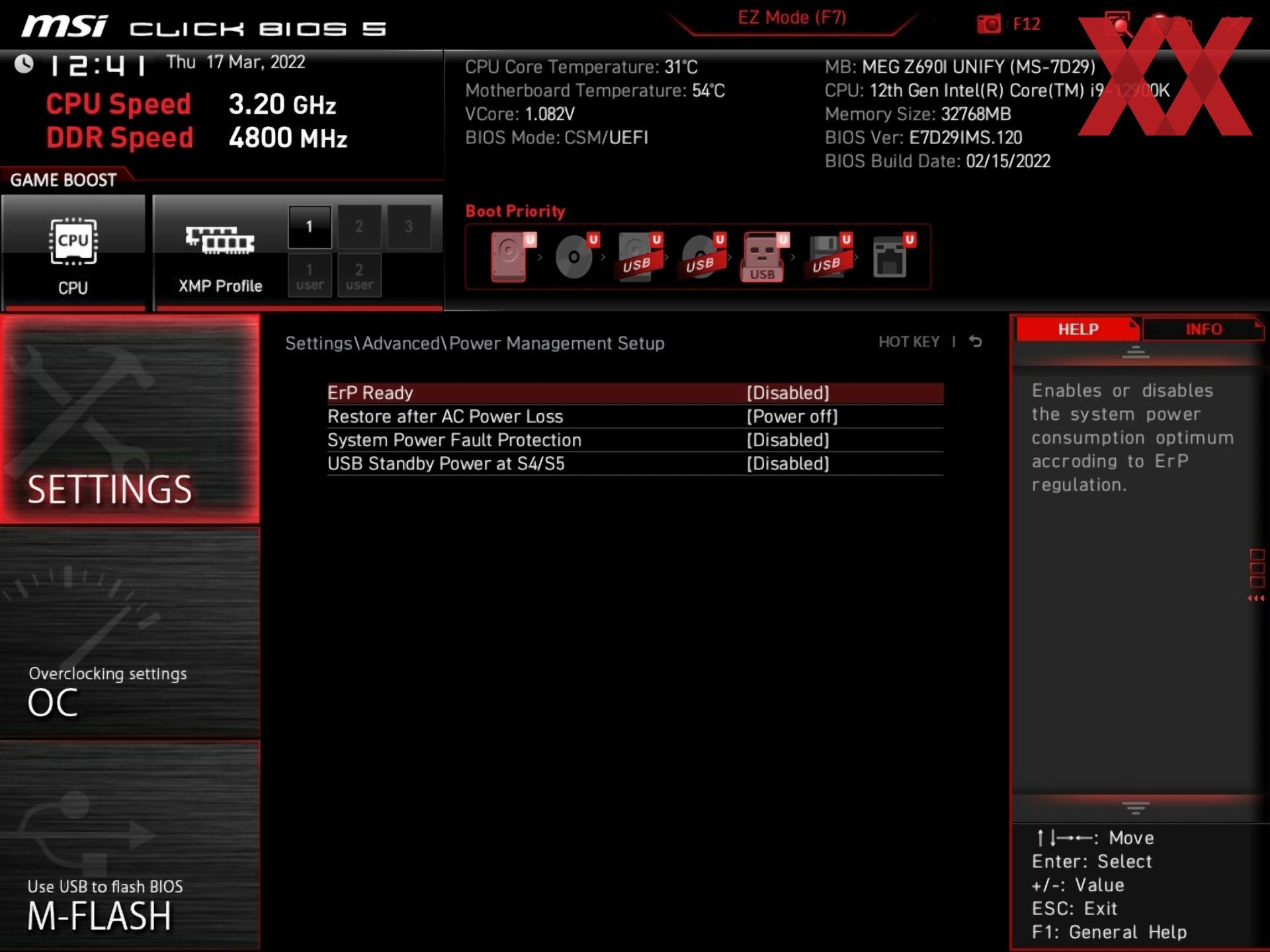Image resolution: width=1270 pixels, height=952 pixels.
Task: Click the BIOS Mode: CSM/UEFI text
Action: (556, 138)
